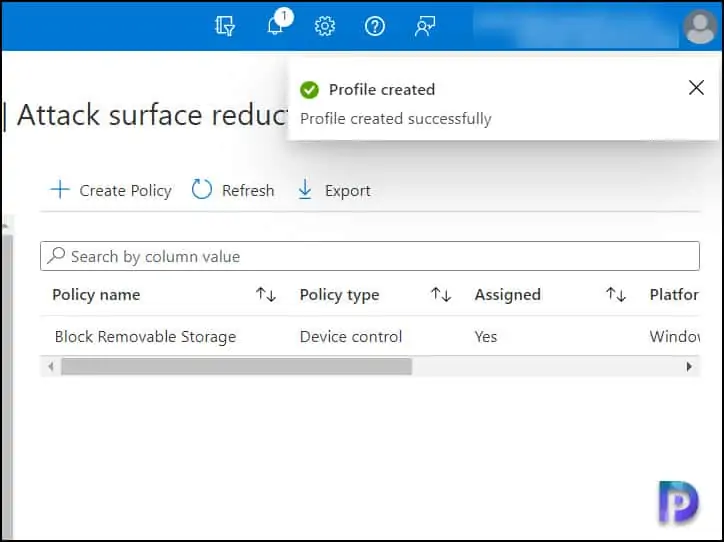Click the plus icon beside Create Policy
724x542 pixels.
(60, 190)
